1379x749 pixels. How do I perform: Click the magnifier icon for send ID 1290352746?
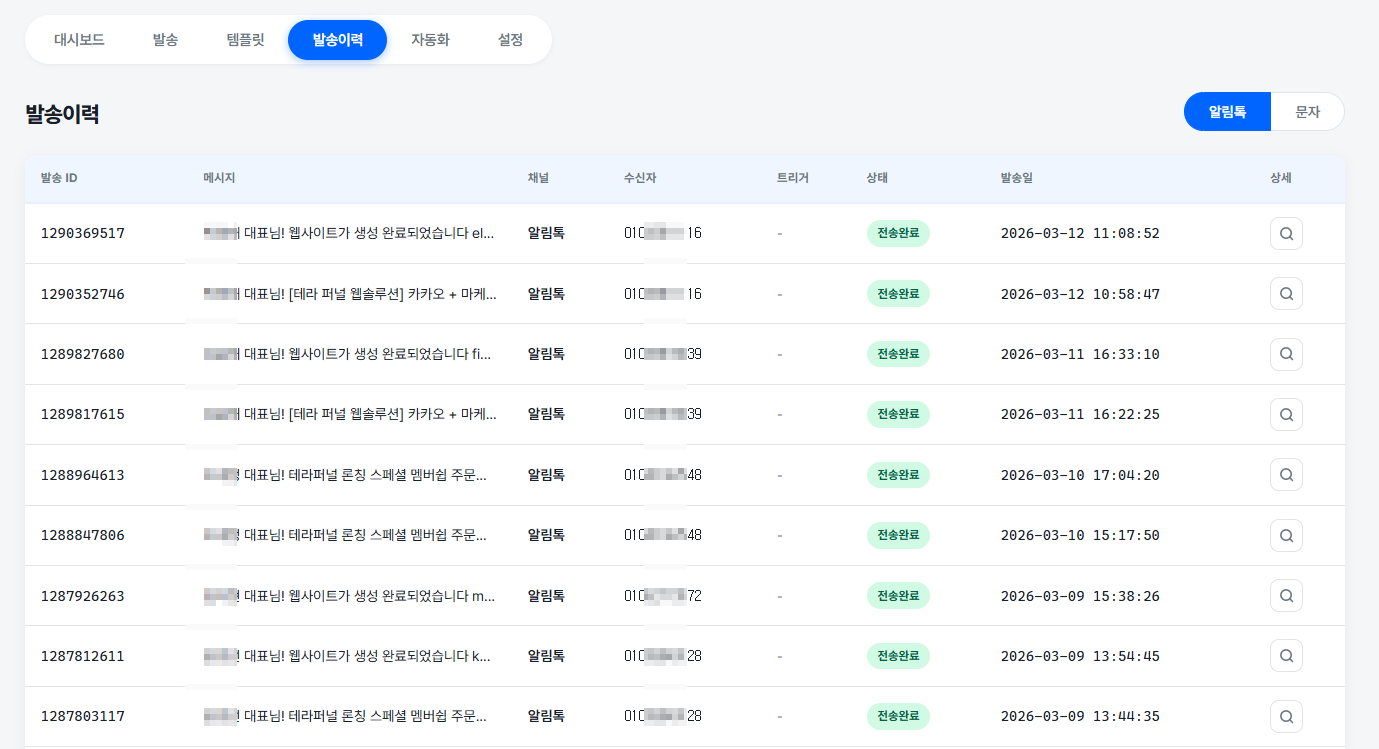pyautogui.click(x=1286, y=293)
